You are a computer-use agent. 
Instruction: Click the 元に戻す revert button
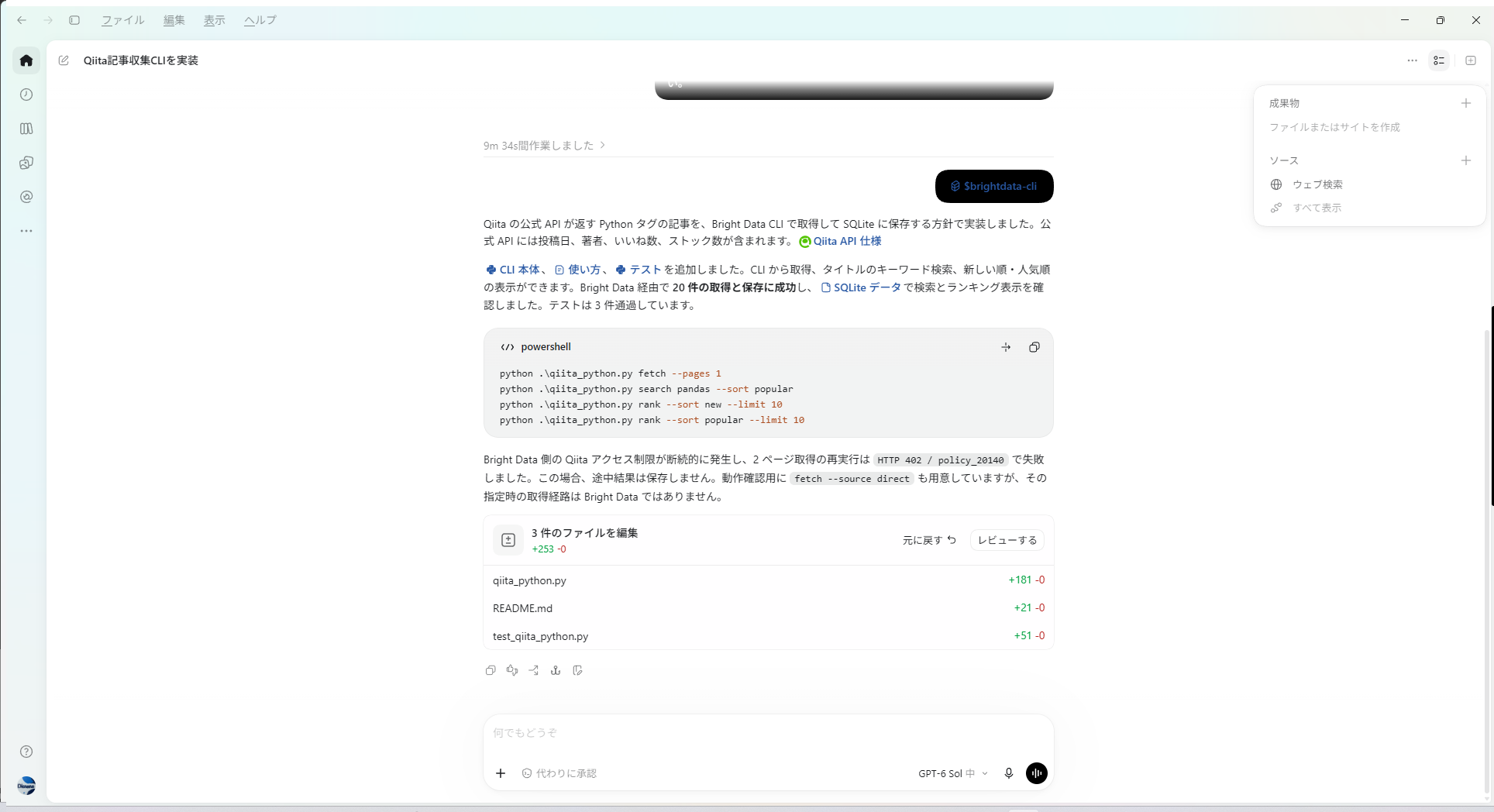tap(929, 540)
